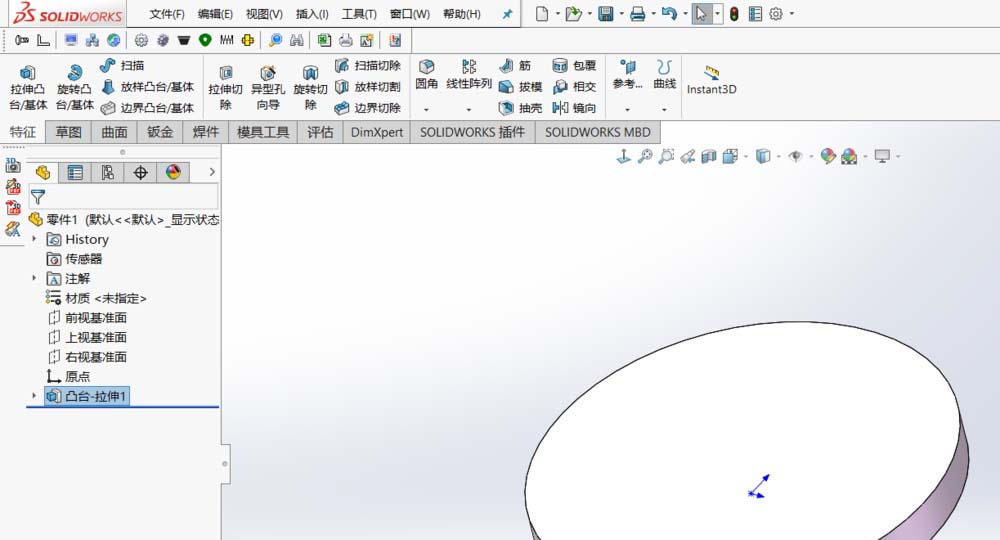Click the Revolved Cut (旋转切除) tool

(x=311, y=88)
